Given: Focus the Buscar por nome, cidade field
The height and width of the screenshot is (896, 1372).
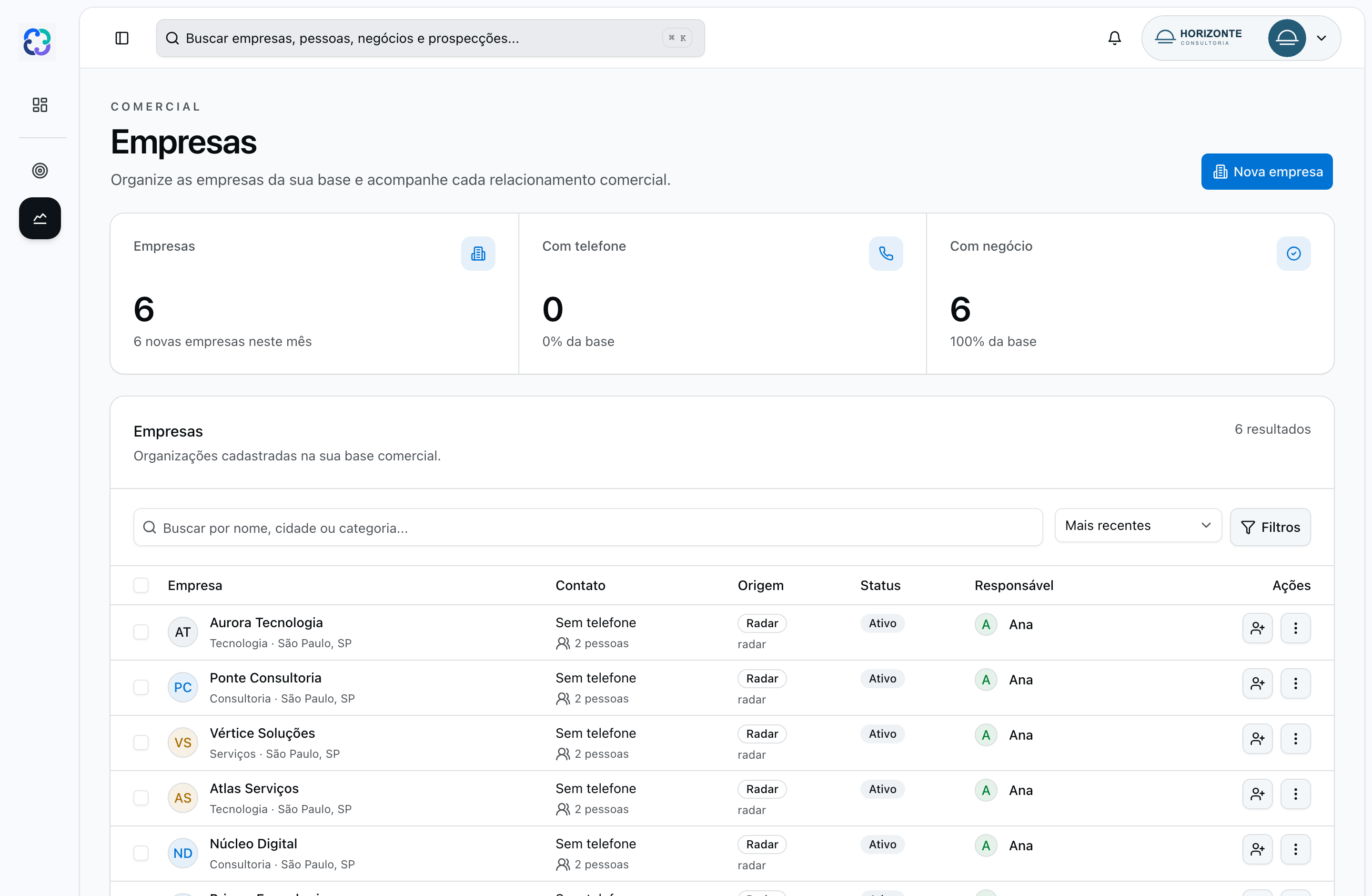Looking at the screenshot, I should [x=587, y=527].
